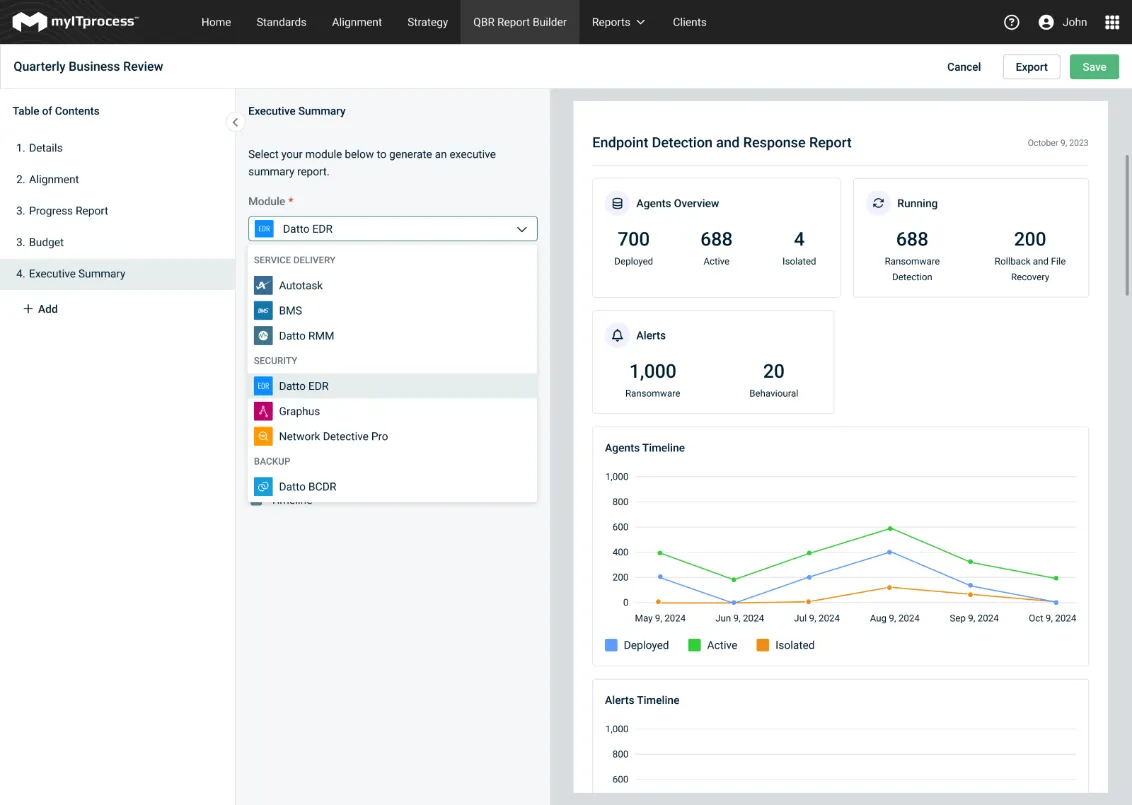Select the Progress Report section
1132x805 pixels.
pos(68,211)
